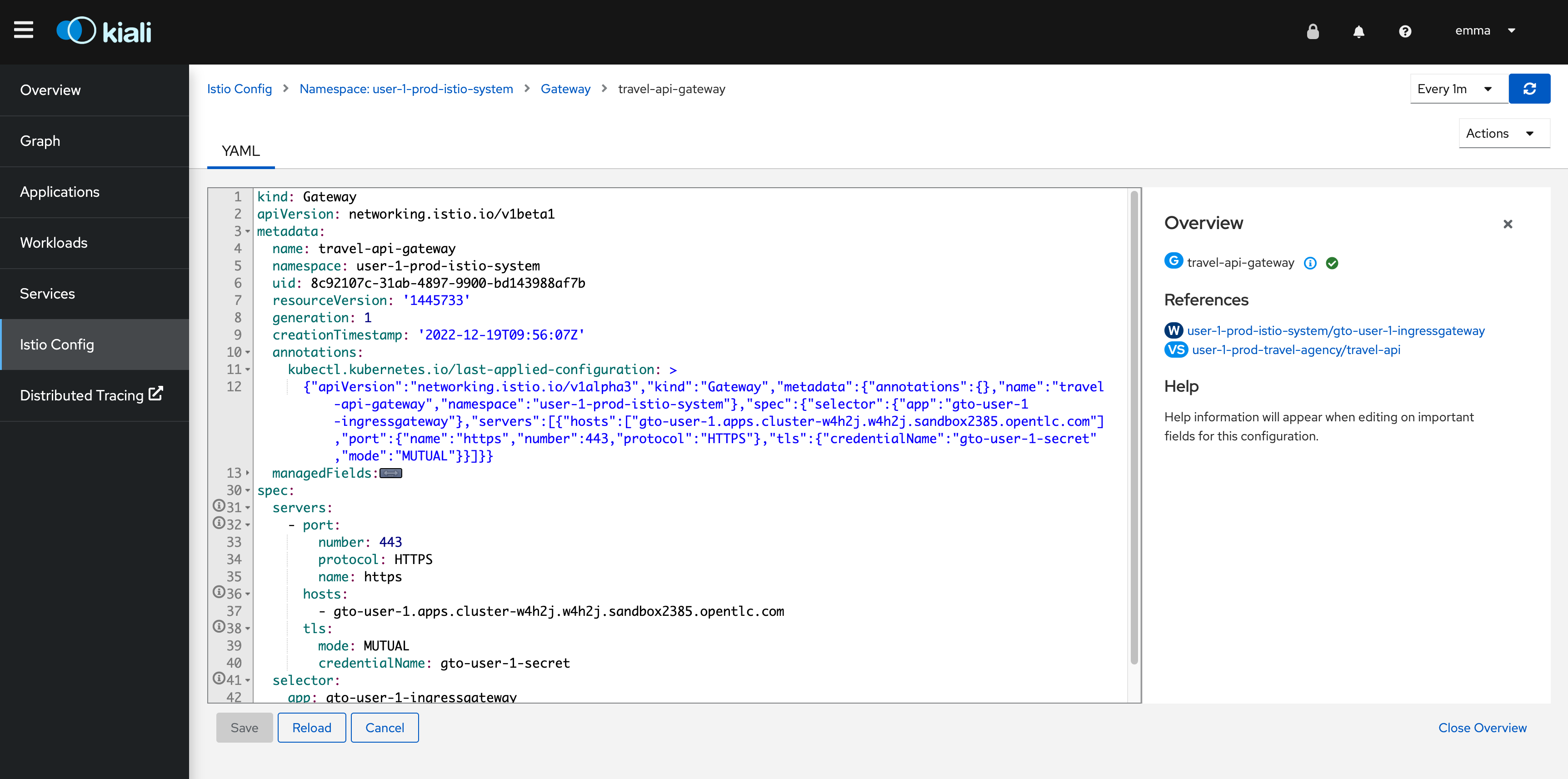Open the help question mark menu
1568x779 pixels.
coord(1404,31)
